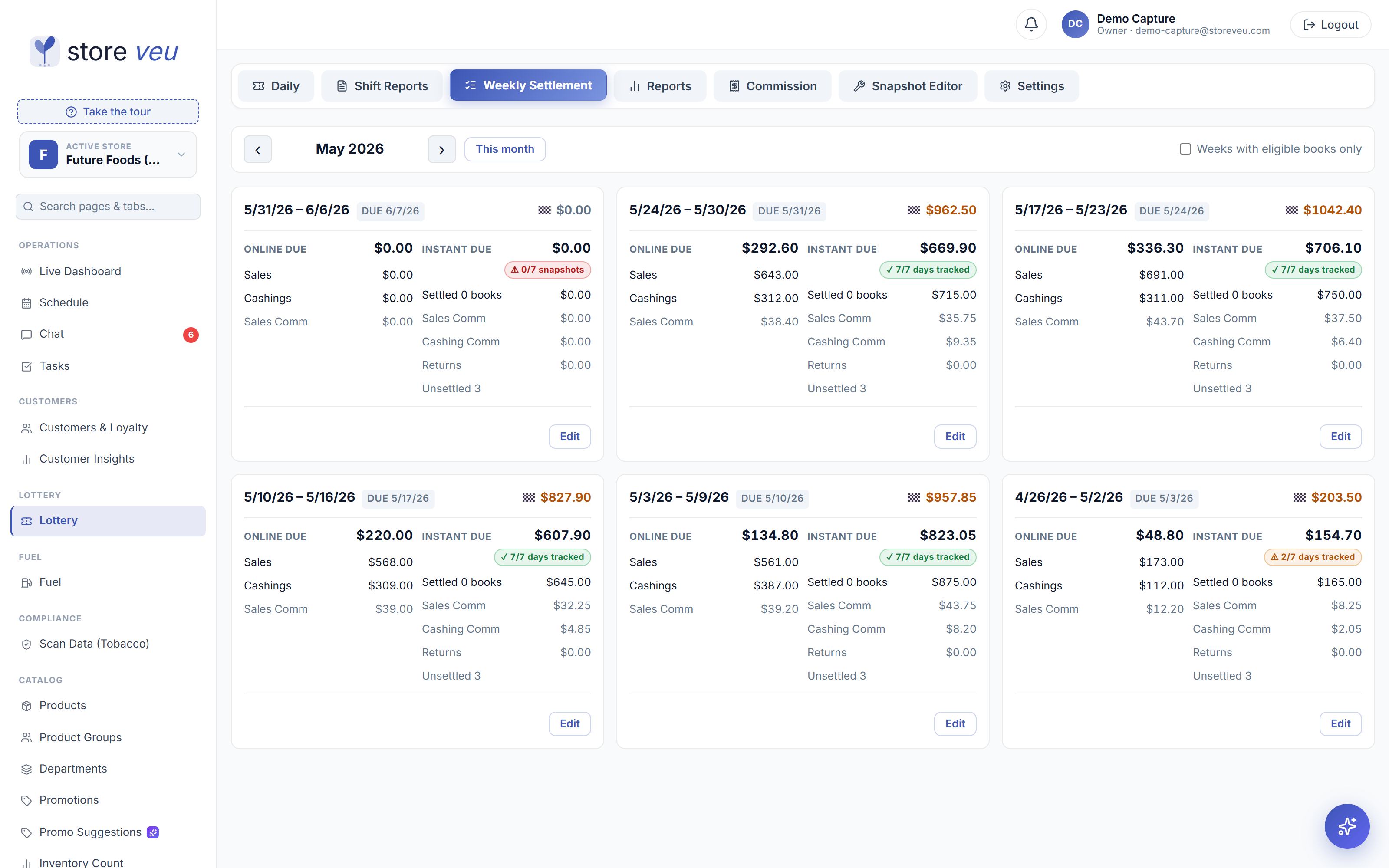
Task: Advance to next month with right chevron
Action: [441, 149]
